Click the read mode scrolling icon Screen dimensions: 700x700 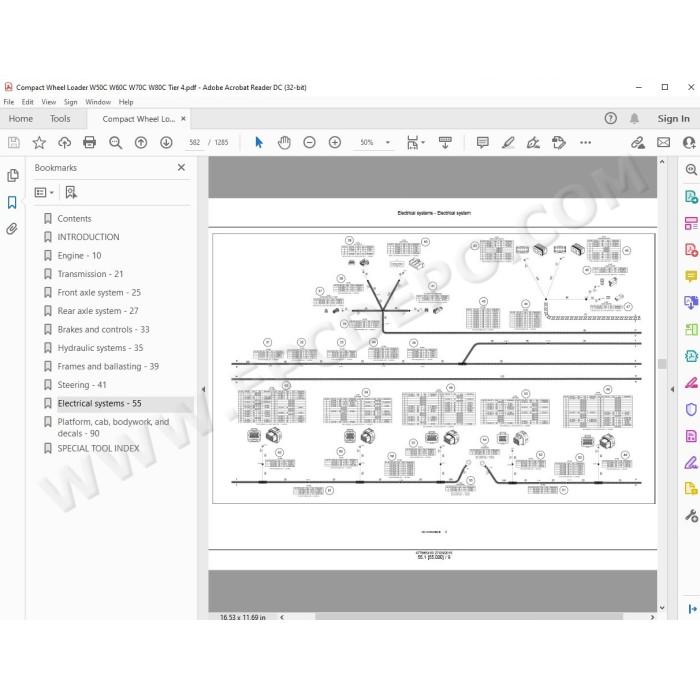[x=445, y=143]
